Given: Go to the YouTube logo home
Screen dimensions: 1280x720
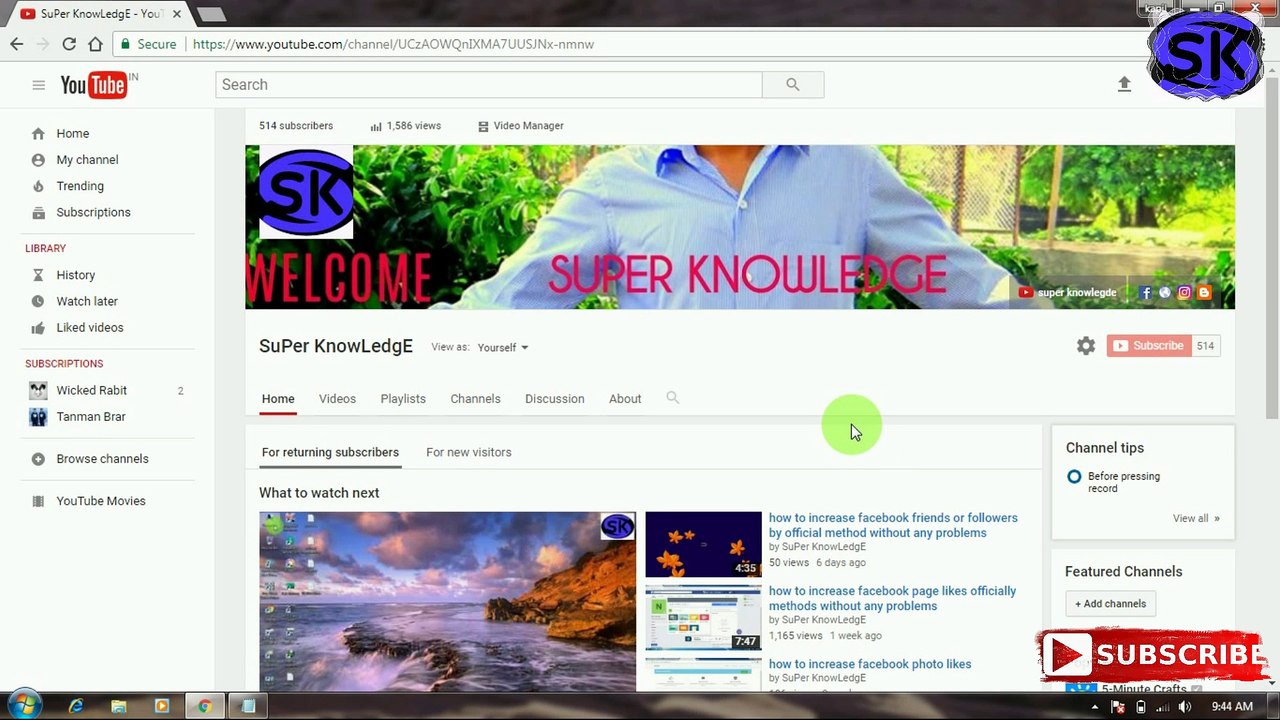Looking at the screenshot, I should pos(93,85).
